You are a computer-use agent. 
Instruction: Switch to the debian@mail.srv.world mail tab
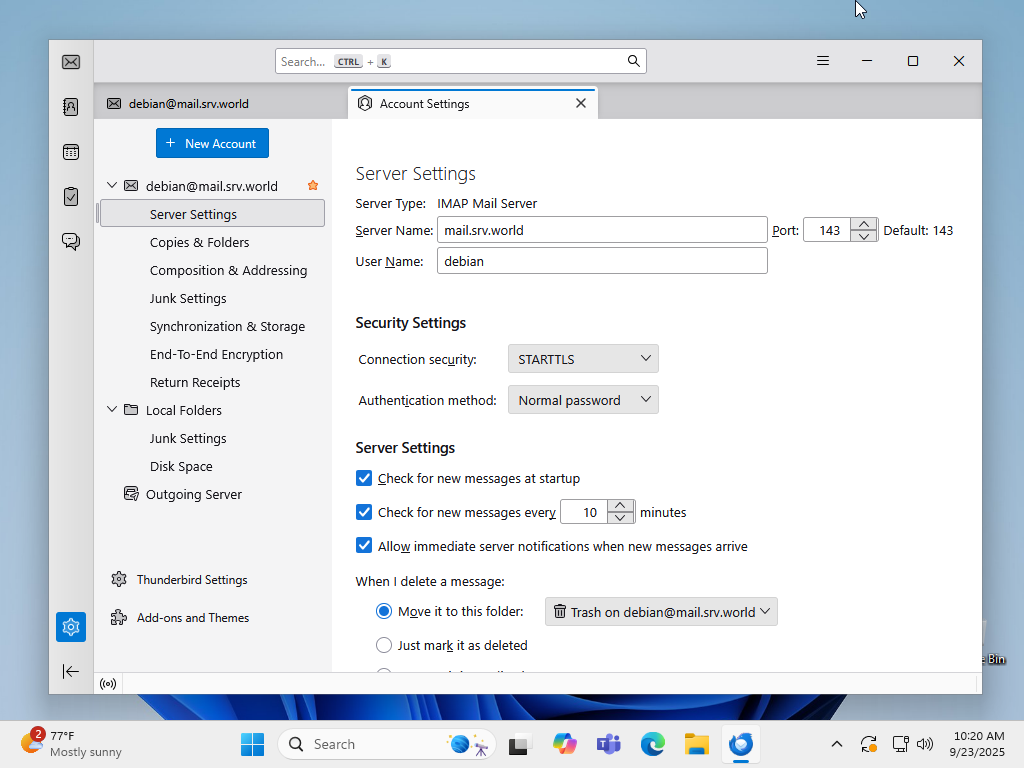pyautogui.click(x=221, y=104)
